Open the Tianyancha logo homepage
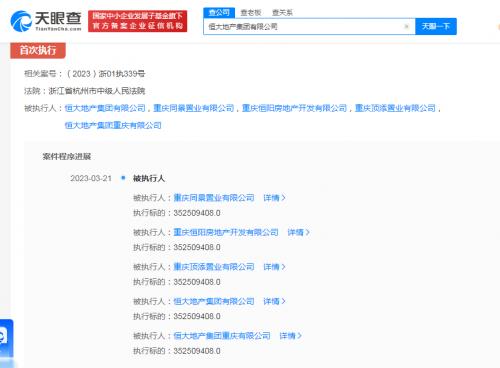The width and height of the screenshot is (500, 368). tap(46, 21)
